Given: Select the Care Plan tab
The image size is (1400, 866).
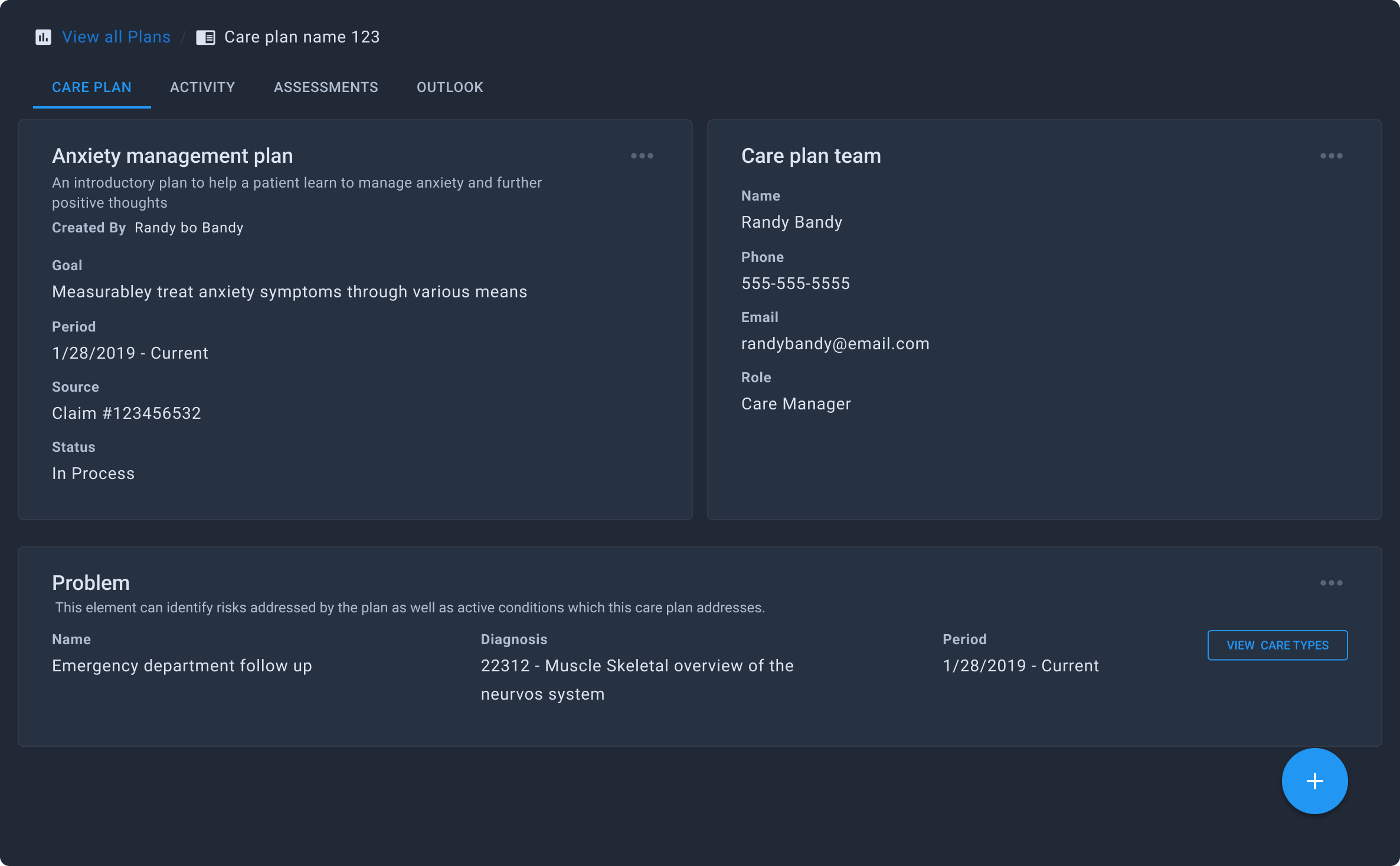Looking at the screenshot, I should (x=91, y=87).
